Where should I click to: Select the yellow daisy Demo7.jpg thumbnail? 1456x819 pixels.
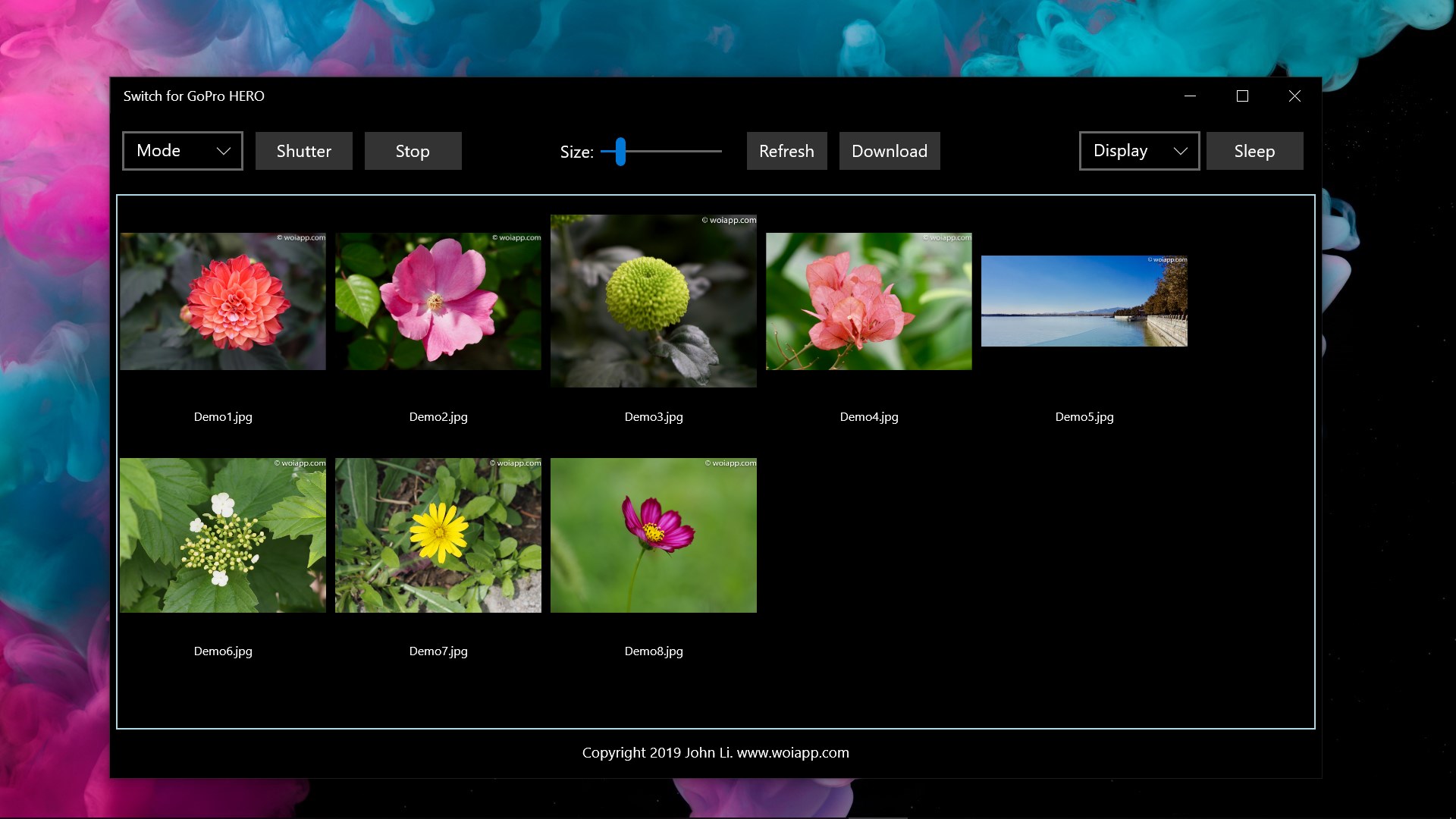[x=438, y=535]
